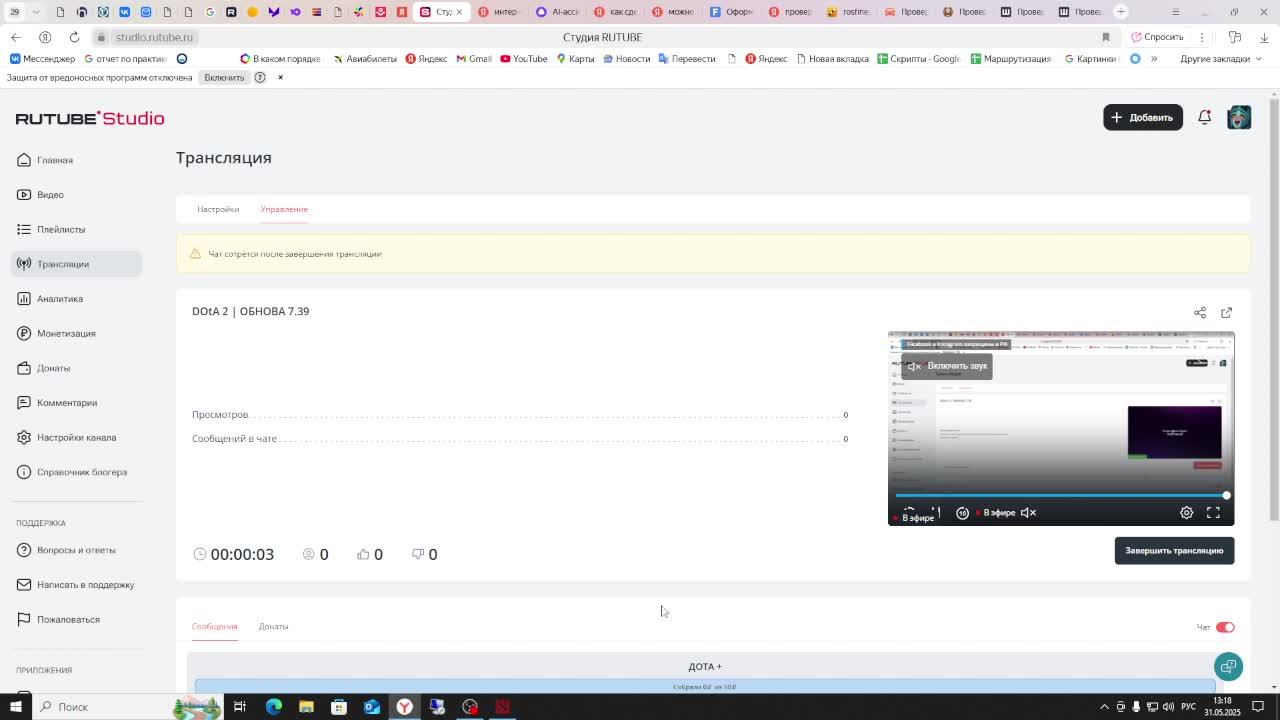
Task: Switch to the Донаты chat tab
Action: (x=273, y=627)
